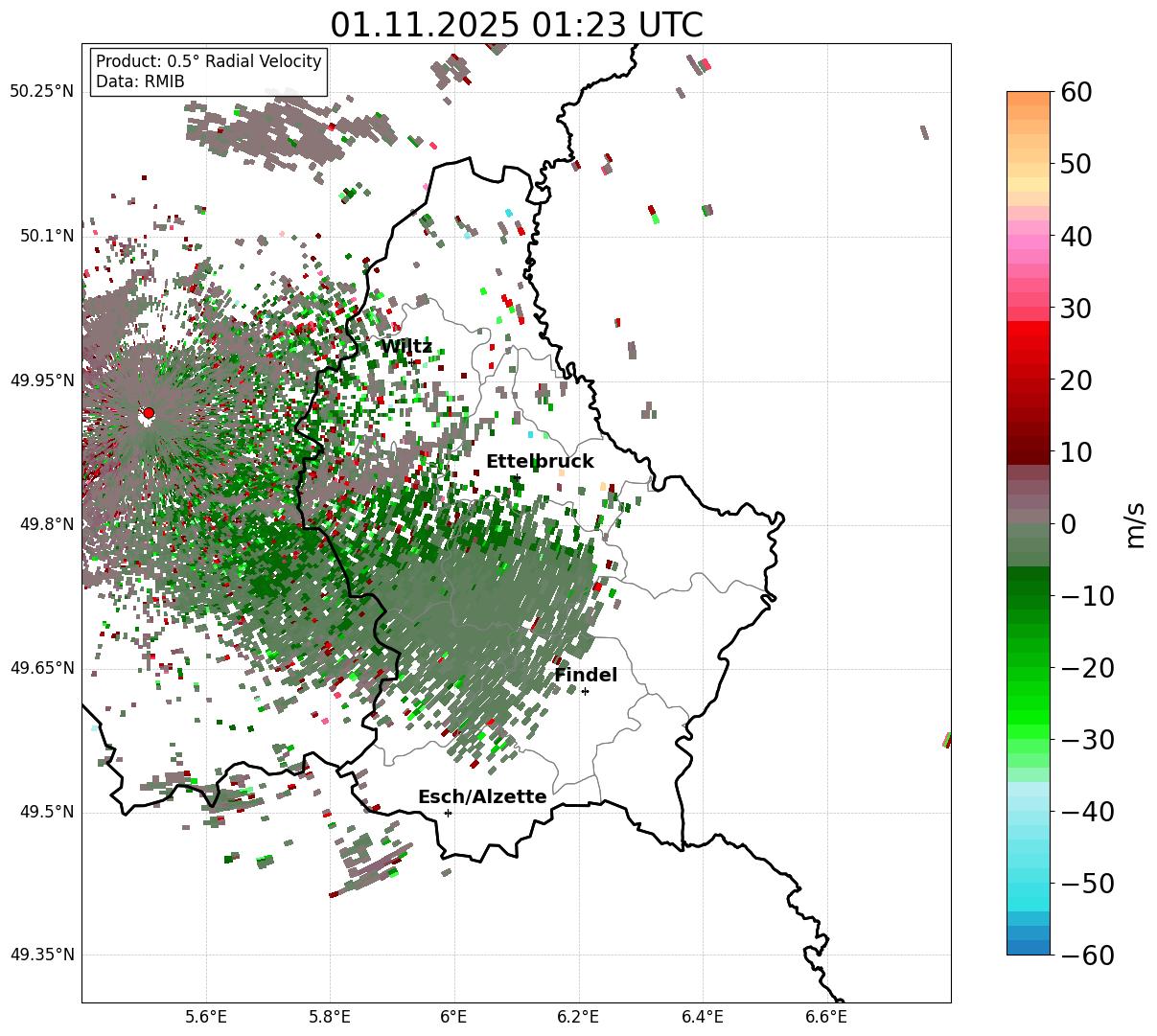
Task: Click the colorbar −60 tick label
Action: point(1087,955)
